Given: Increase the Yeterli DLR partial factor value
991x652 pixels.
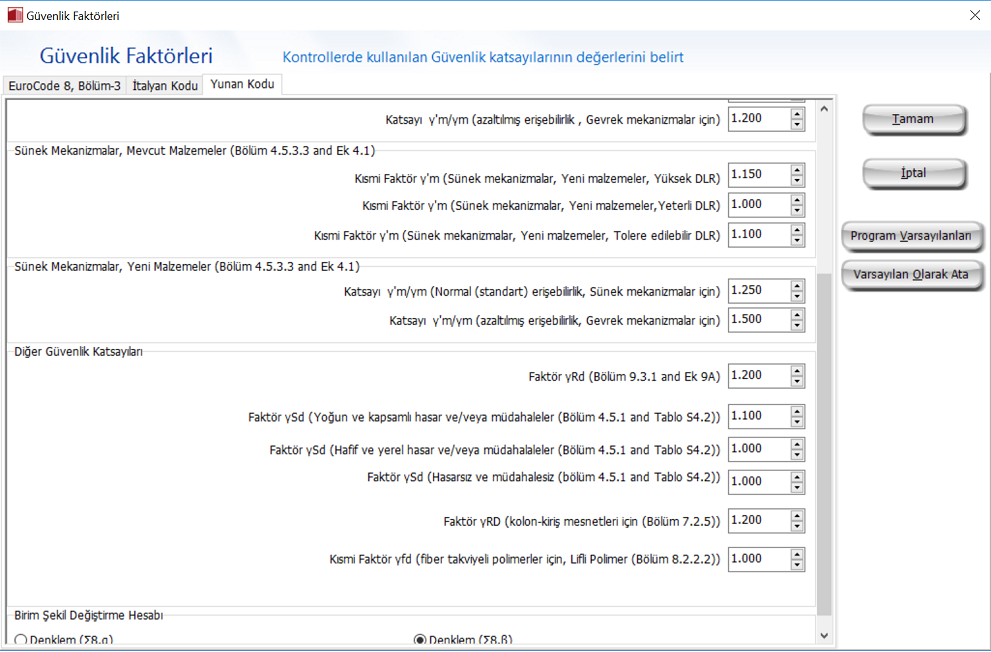Looking at the screenshot, I should 797,199.
